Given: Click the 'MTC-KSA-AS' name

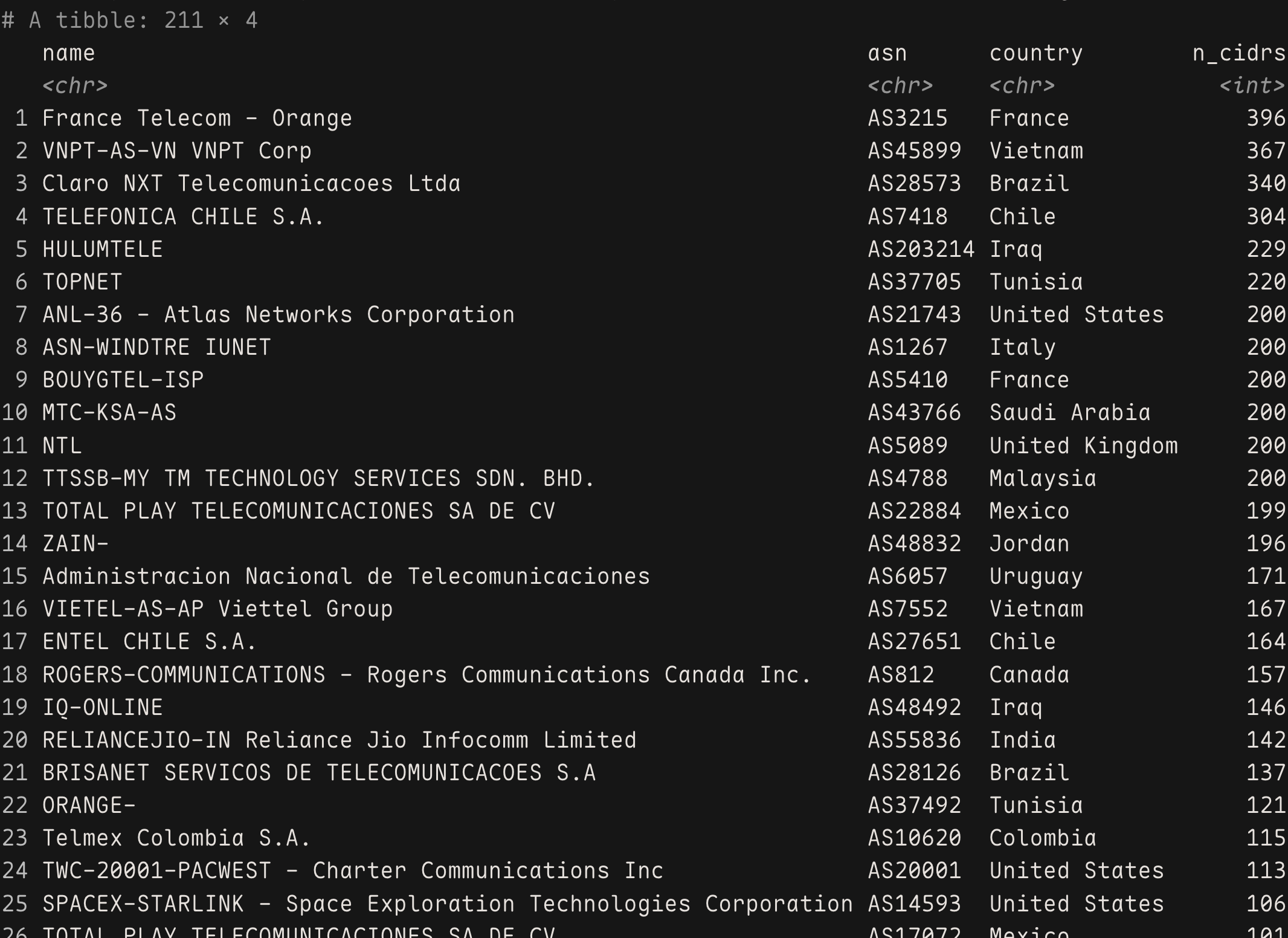Looking at the screenshot, I should coord(109,412).
